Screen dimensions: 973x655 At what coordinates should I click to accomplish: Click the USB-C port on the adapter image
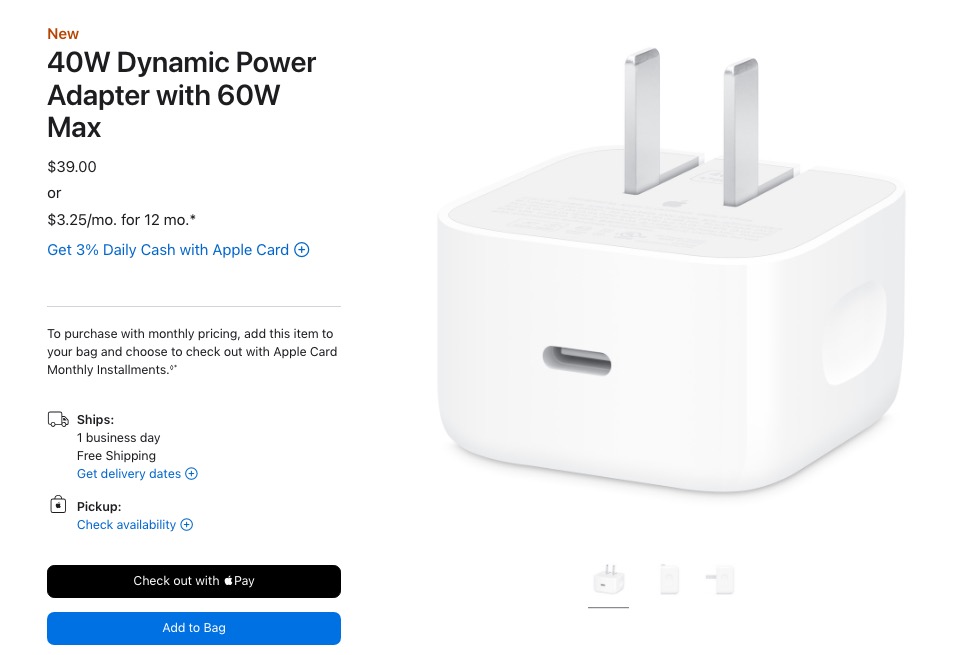[576, 360]
